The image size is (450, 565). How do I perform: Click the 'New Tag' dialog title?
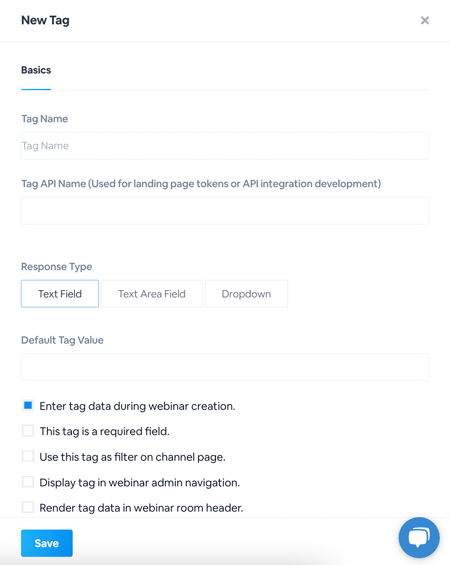coord(45,21)
